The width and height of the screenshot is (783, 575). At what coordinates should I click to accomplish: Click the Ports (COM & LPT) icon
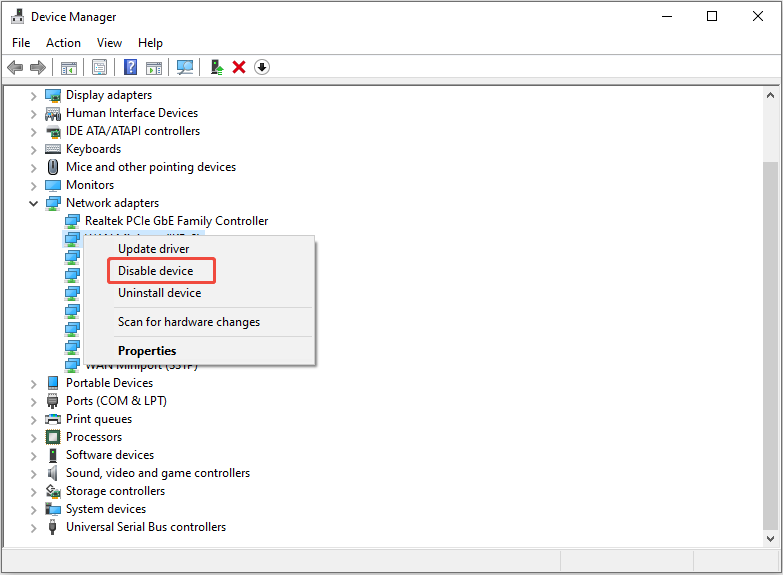pos(52,401)
